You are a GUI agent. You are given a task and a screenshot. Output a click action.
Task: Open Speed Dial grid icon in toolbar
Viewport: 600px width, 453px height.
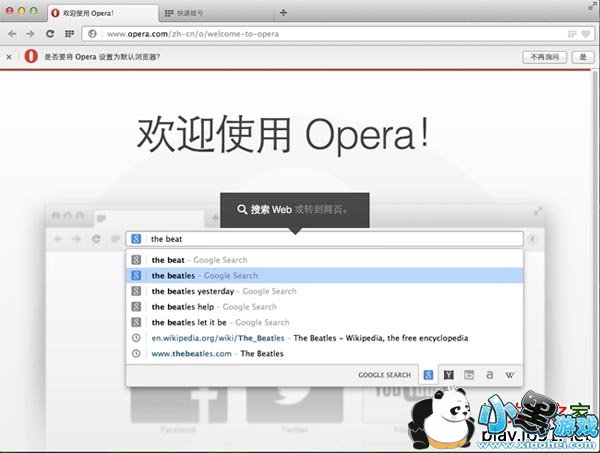click(69, 34)
